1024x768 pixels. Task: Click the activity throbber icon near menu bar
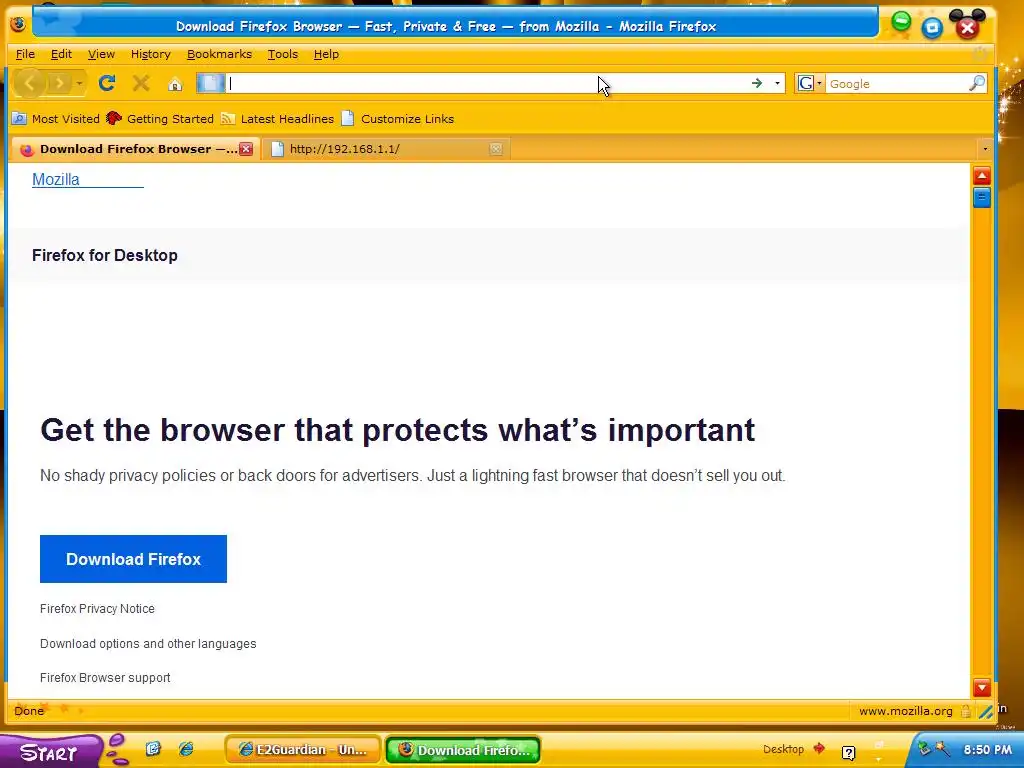point(980,54)
